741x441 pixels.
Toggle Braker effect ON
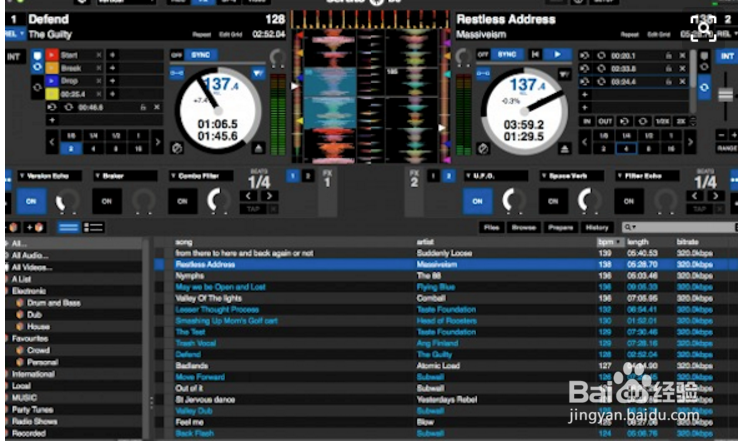coord(107,201)
